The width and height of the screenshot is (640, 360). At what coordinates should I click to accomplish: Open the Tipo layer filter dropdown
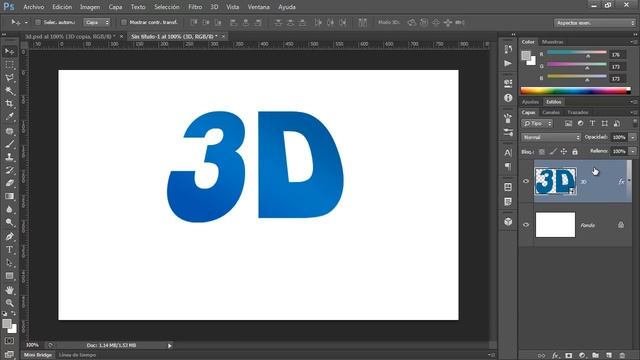(x=537, y=123)
